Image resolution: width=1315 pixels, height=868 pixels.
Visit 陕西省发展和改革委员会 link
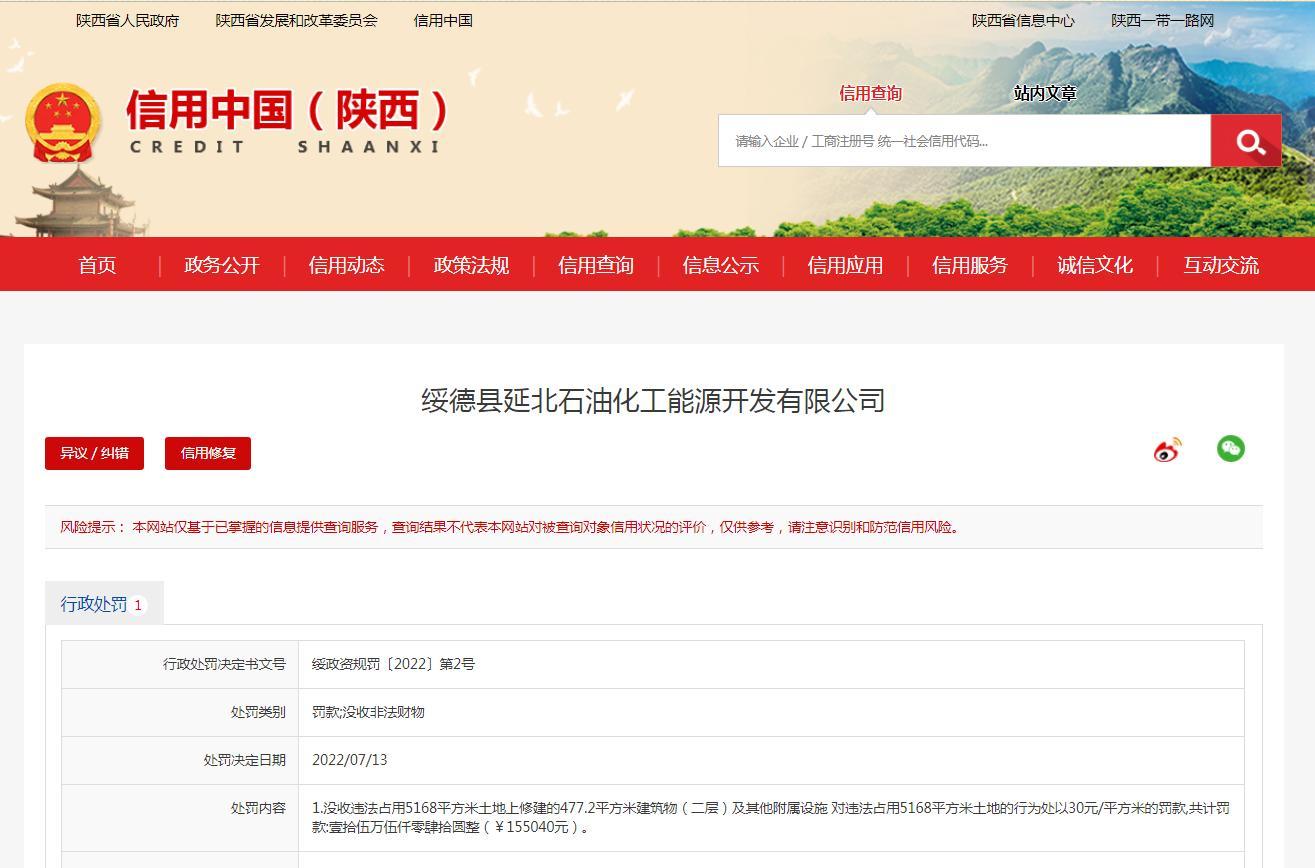pos(297,20)
